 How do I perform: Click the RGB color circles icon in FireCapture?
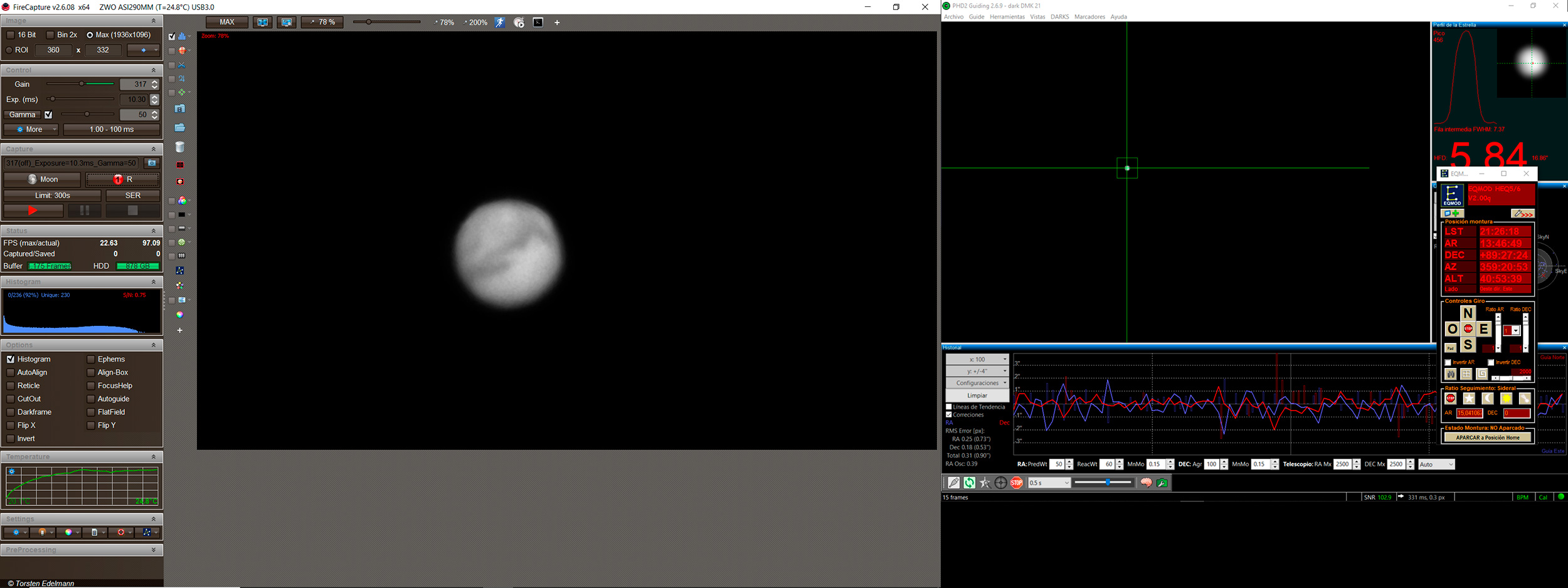(182, 201)
